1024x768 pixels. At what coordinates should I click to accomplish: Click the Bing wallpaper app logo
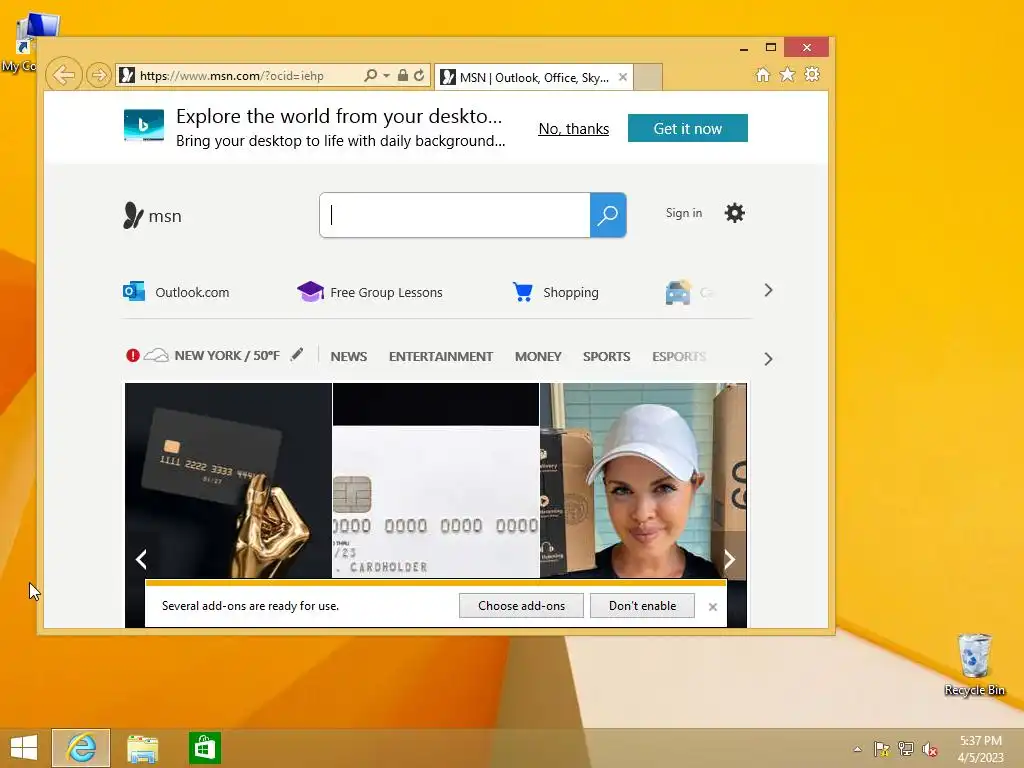(x=144, y=125)
